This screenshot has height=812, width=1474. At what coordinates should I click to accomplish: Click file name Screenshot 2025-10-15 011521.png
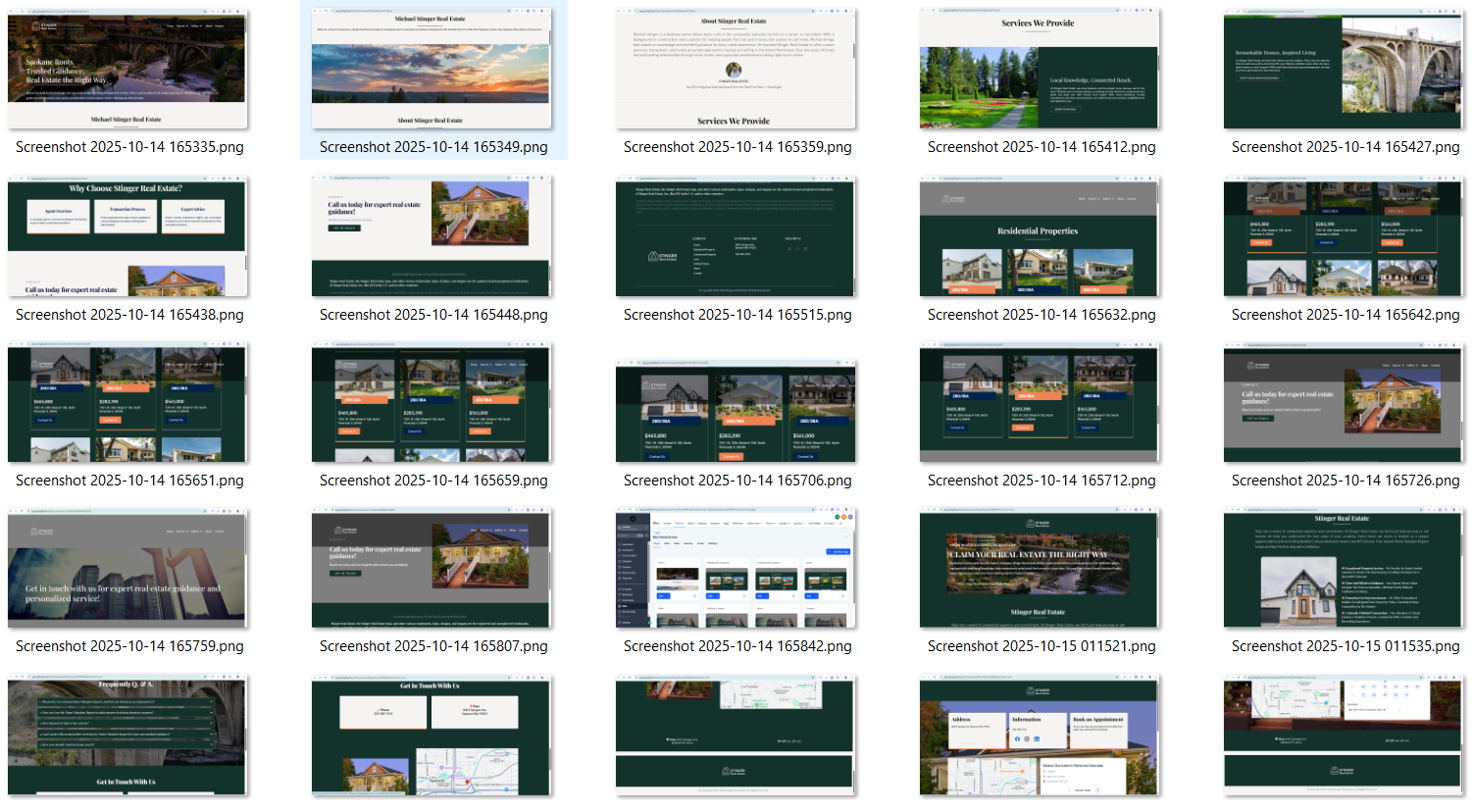1042,646
